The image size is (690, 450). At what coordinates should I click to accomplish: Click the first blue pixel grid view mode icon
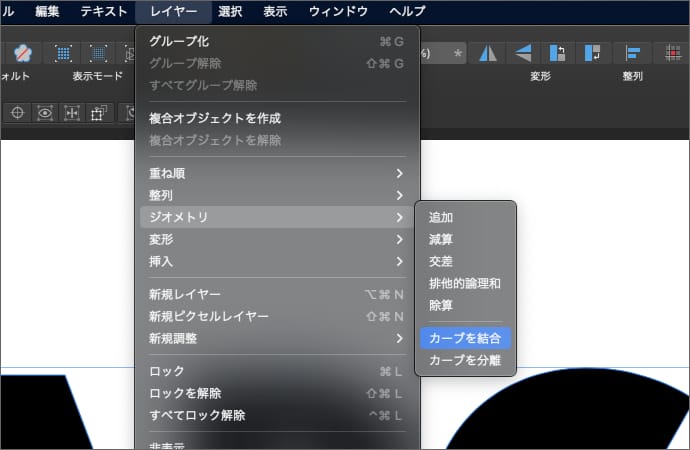click(x=63, y=53)
